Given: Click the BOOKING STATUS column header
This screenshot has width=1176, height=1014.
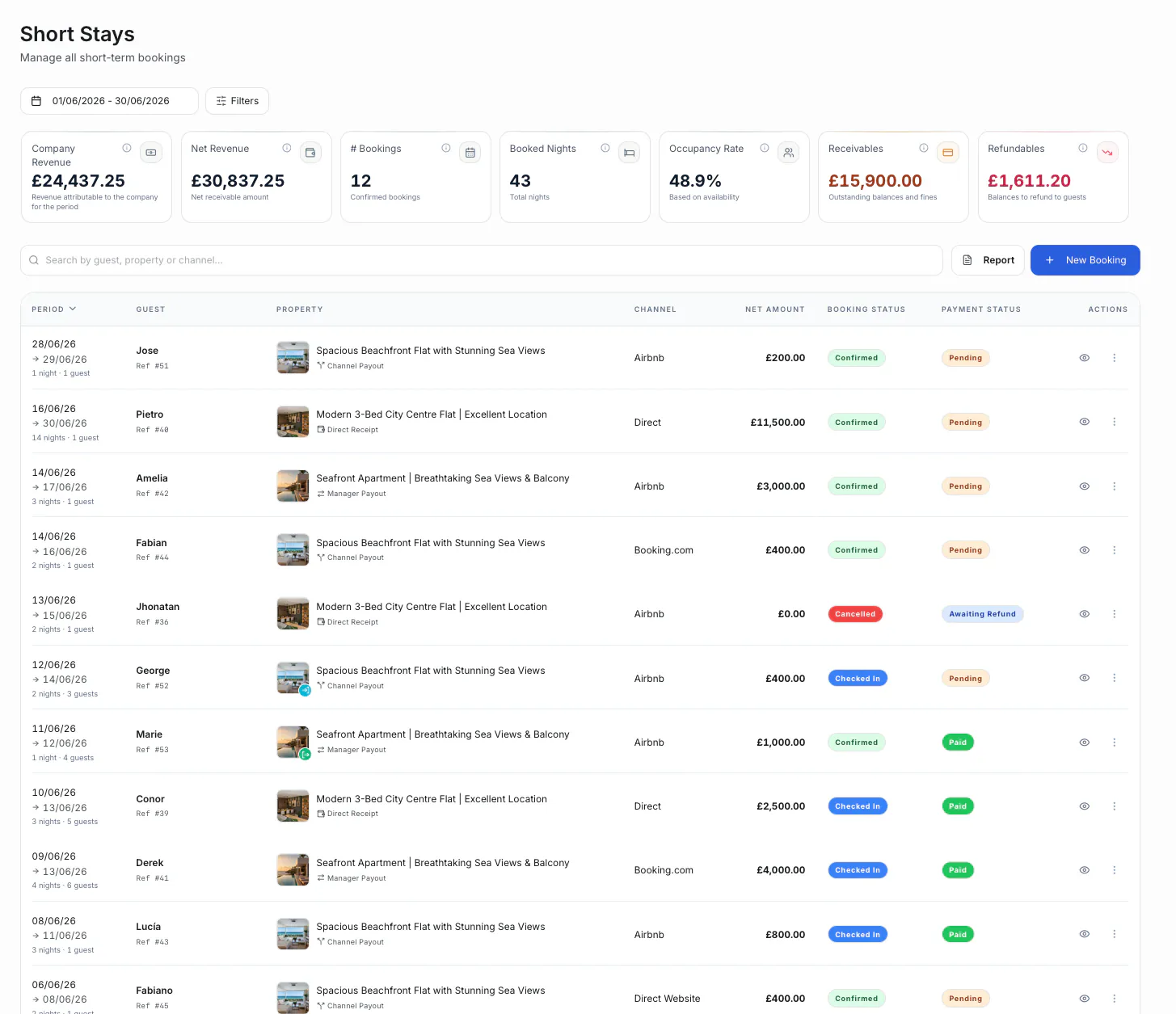Looking at the screenshot, I should [866, 309].
